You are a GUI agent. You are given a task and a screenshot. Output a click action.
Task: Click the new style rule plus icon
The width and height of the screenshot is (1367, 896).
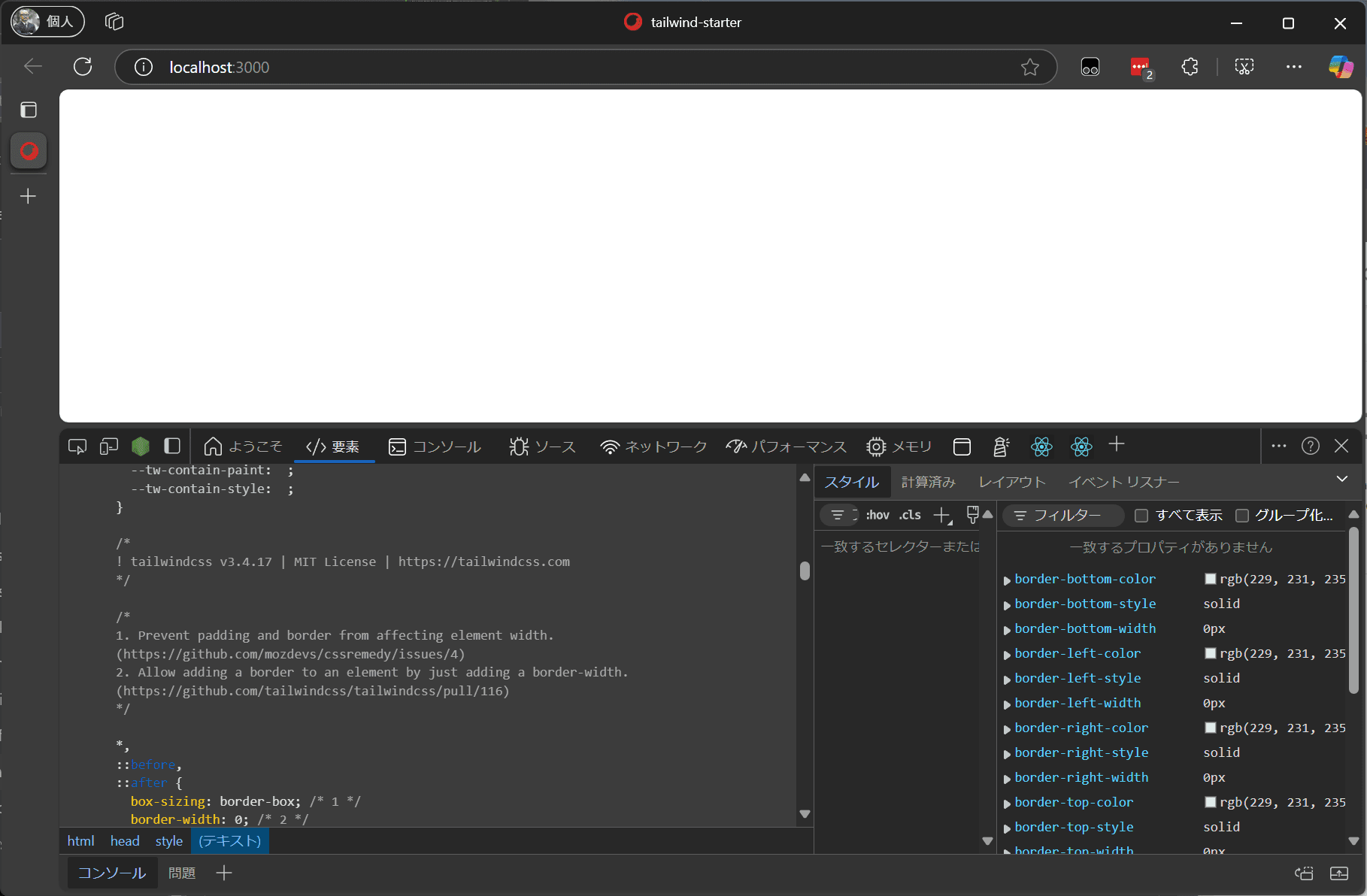click(941, 515)
